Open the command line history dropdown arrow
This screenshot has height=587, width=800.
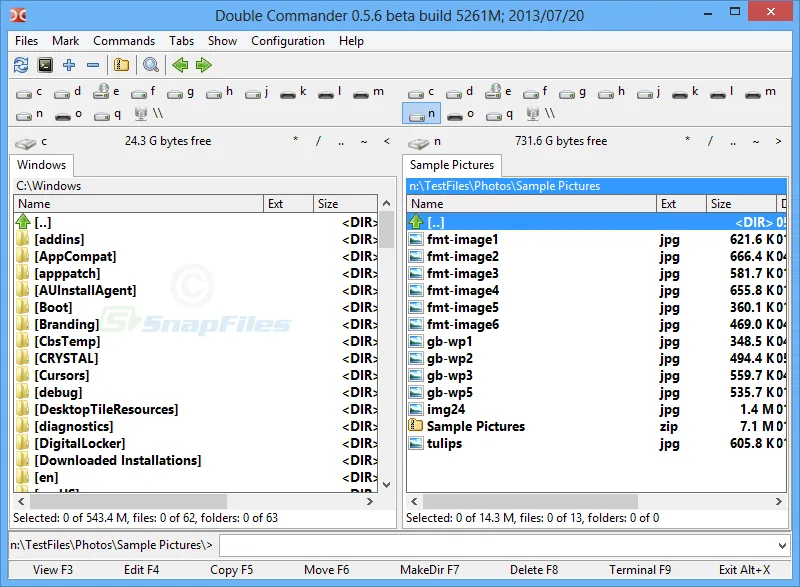pos(782,546)
